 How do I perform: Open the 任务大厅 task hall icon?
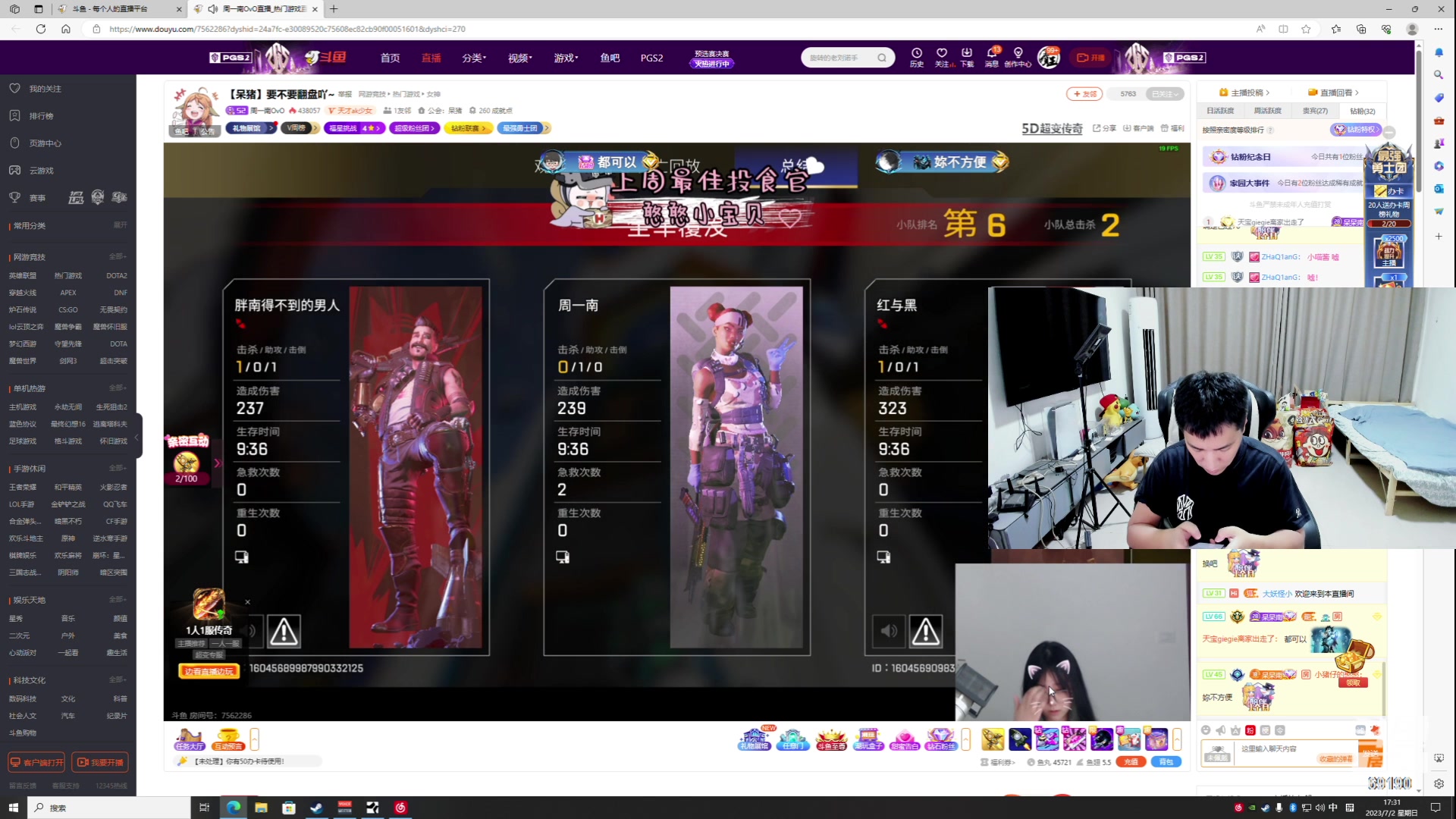coord(190,739)
